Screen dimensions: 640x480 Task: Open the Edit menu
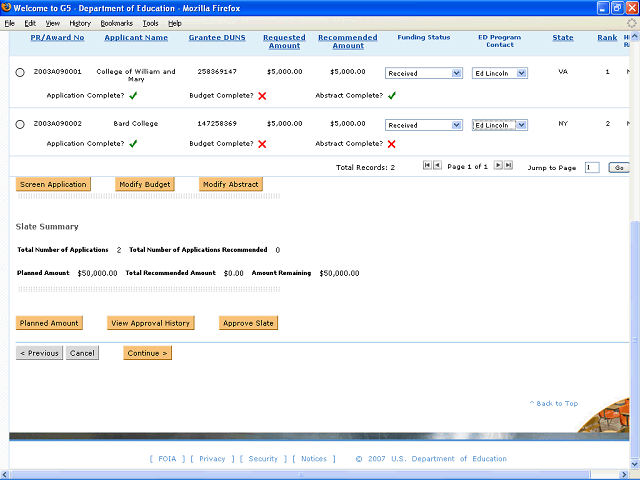point(30,23)
